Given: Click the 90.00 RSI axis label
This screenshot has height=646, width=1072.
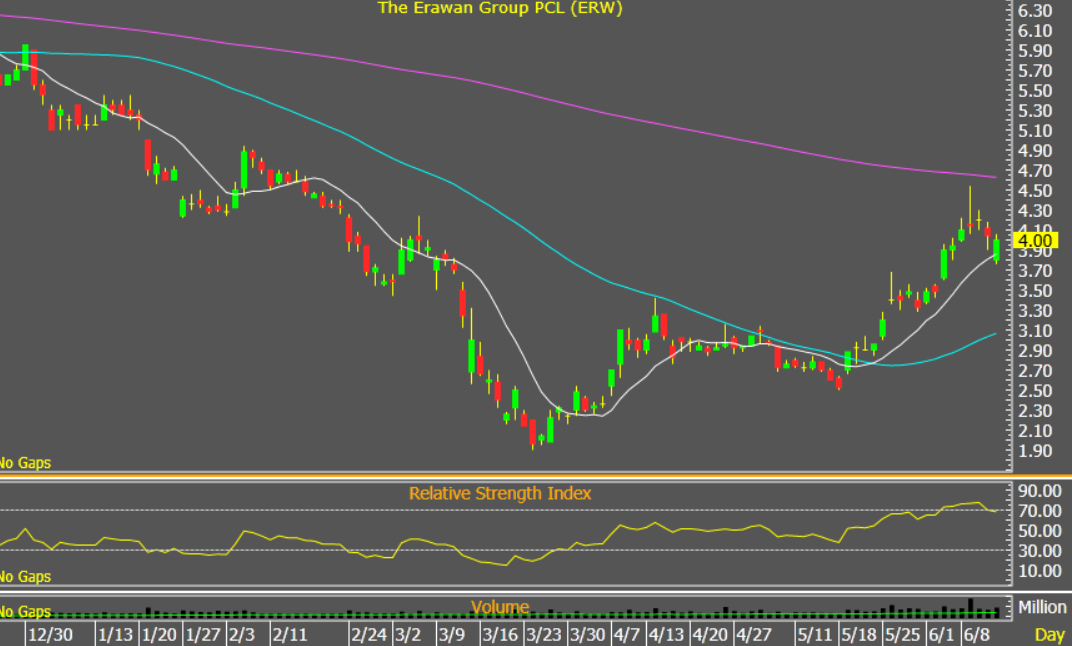Looking at the screenshot, I should point(1039,491).
